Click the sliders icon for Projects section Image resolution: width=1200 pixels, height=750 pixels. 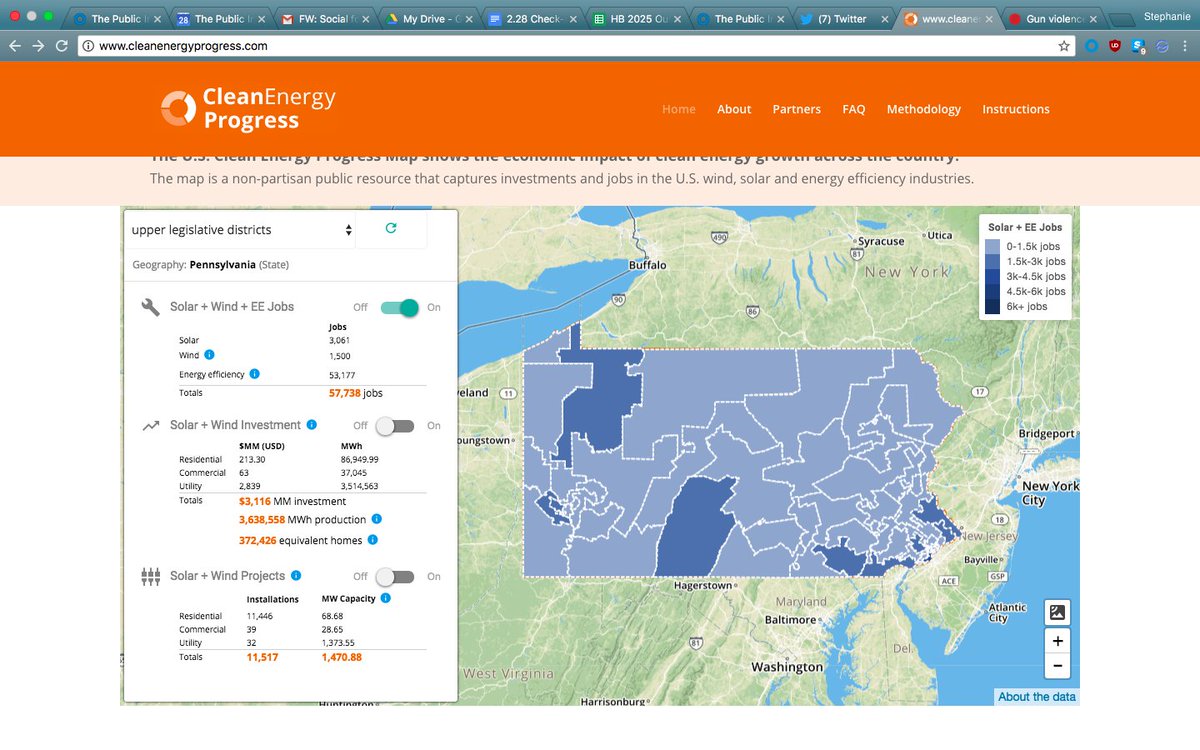point(151,576)
